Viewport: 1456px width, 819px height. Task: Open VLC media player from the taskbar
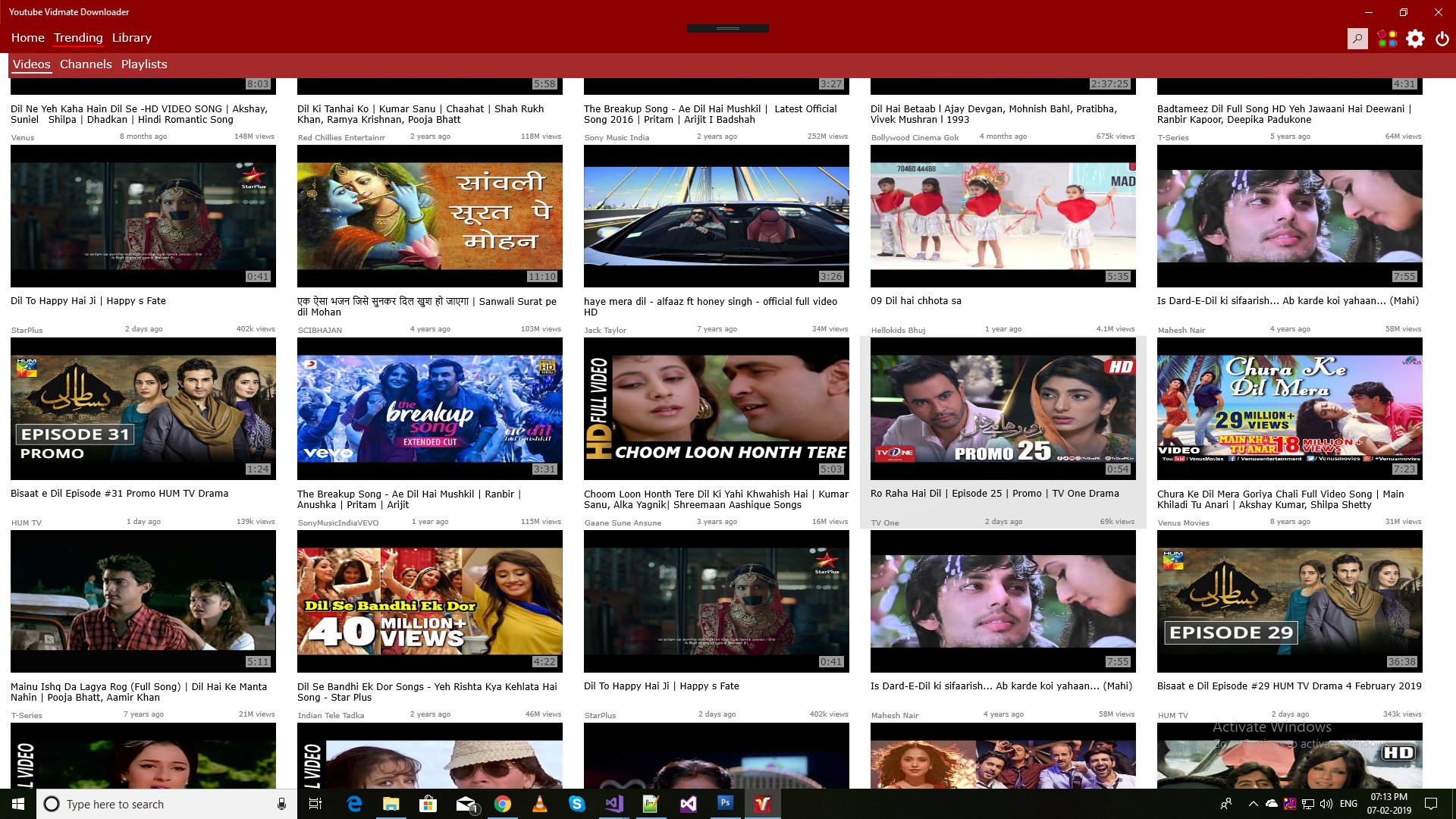pos(540,804)
